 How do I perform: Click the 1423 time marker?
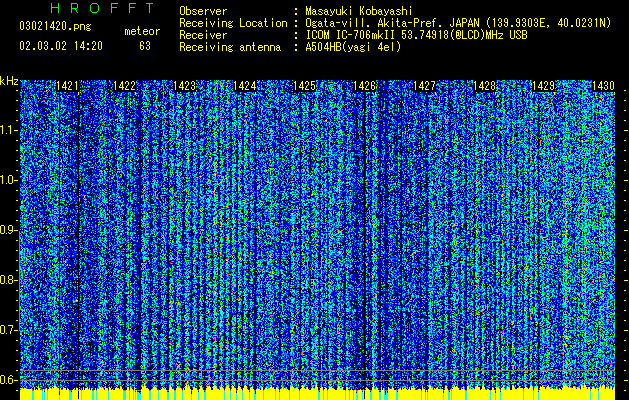tap(185, 86)
